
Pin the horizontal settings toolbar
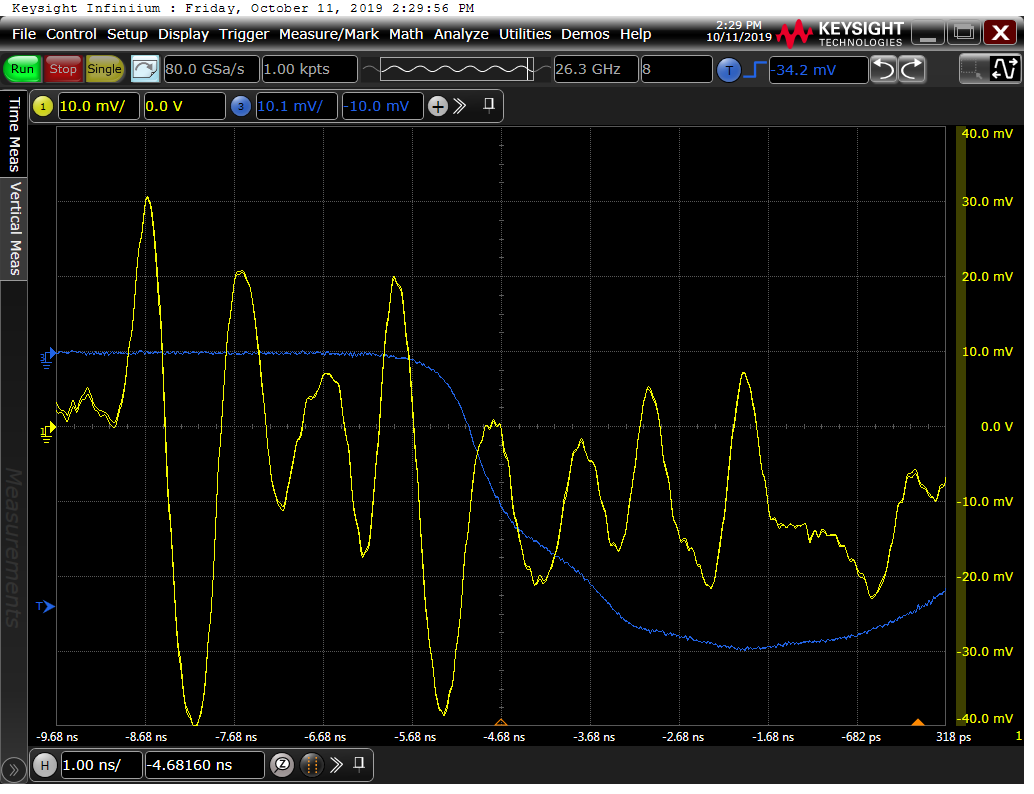(x=359, y=765)
